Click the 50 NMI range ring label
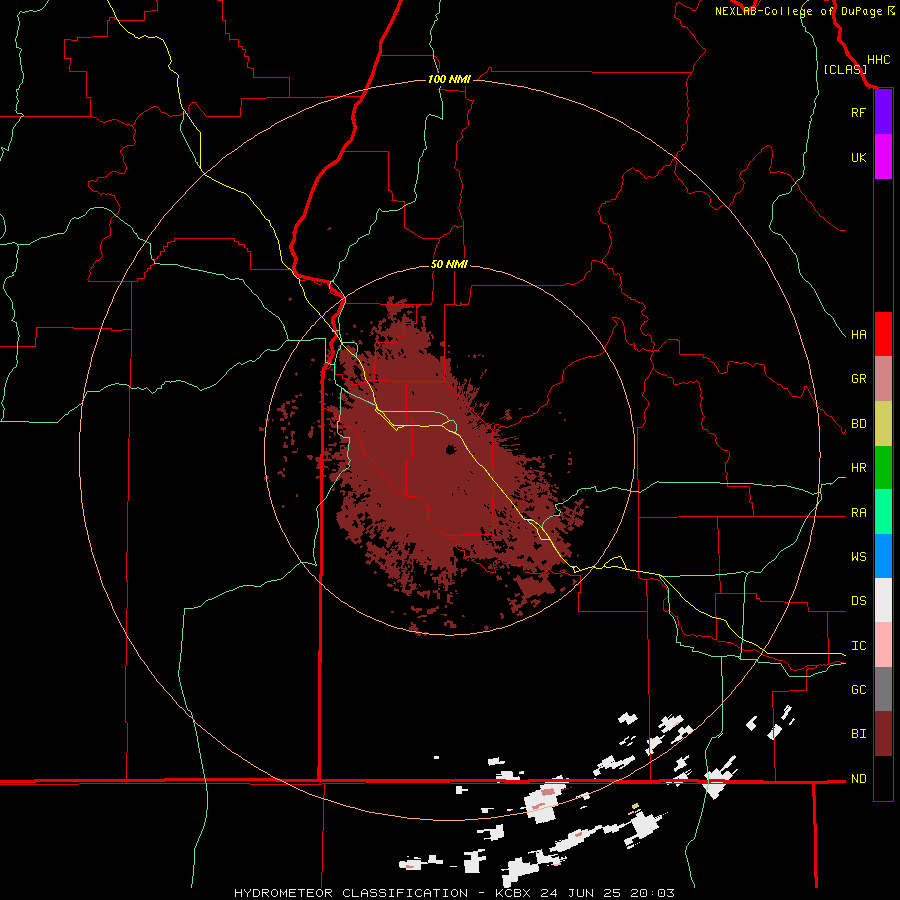Viewport: 900px width, 900px height. (x=449, y=265)
